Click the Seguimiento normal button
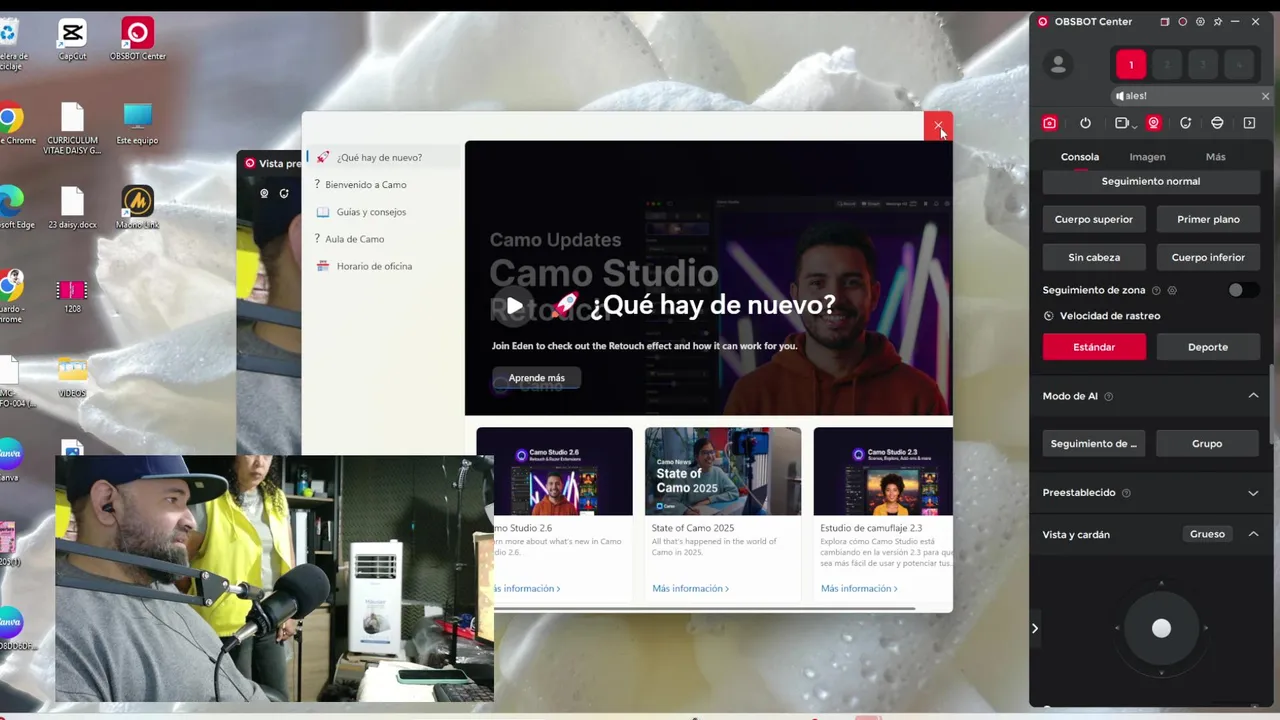The height and width of the screenshot is (720, 1280). pos(1151,181)
